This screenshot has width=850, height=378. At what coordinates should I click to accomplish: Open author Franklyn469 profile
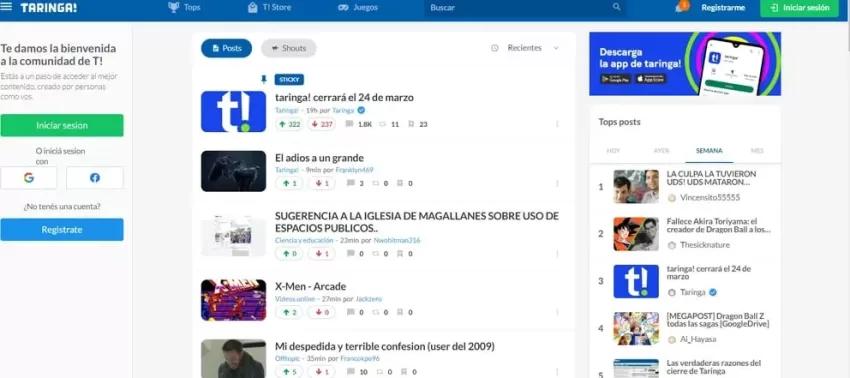click(355, 170)
